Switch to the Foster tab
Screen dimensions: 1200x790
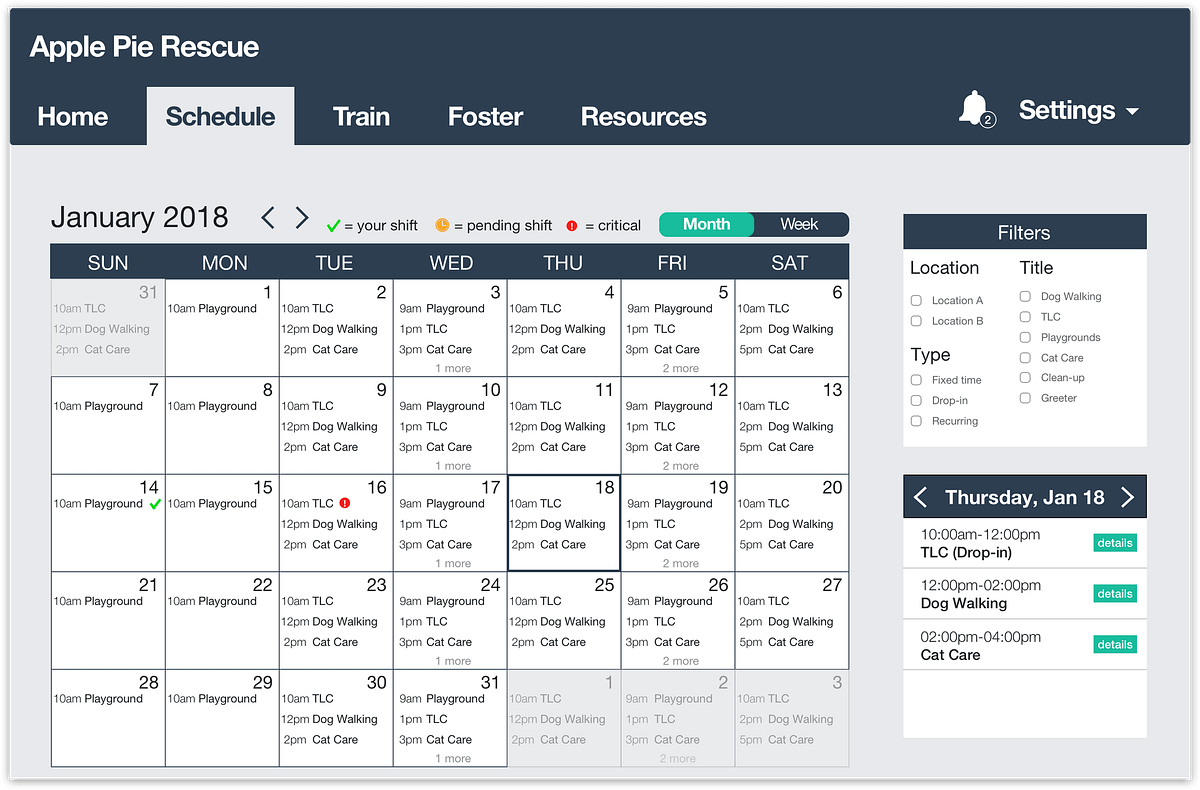485,116
